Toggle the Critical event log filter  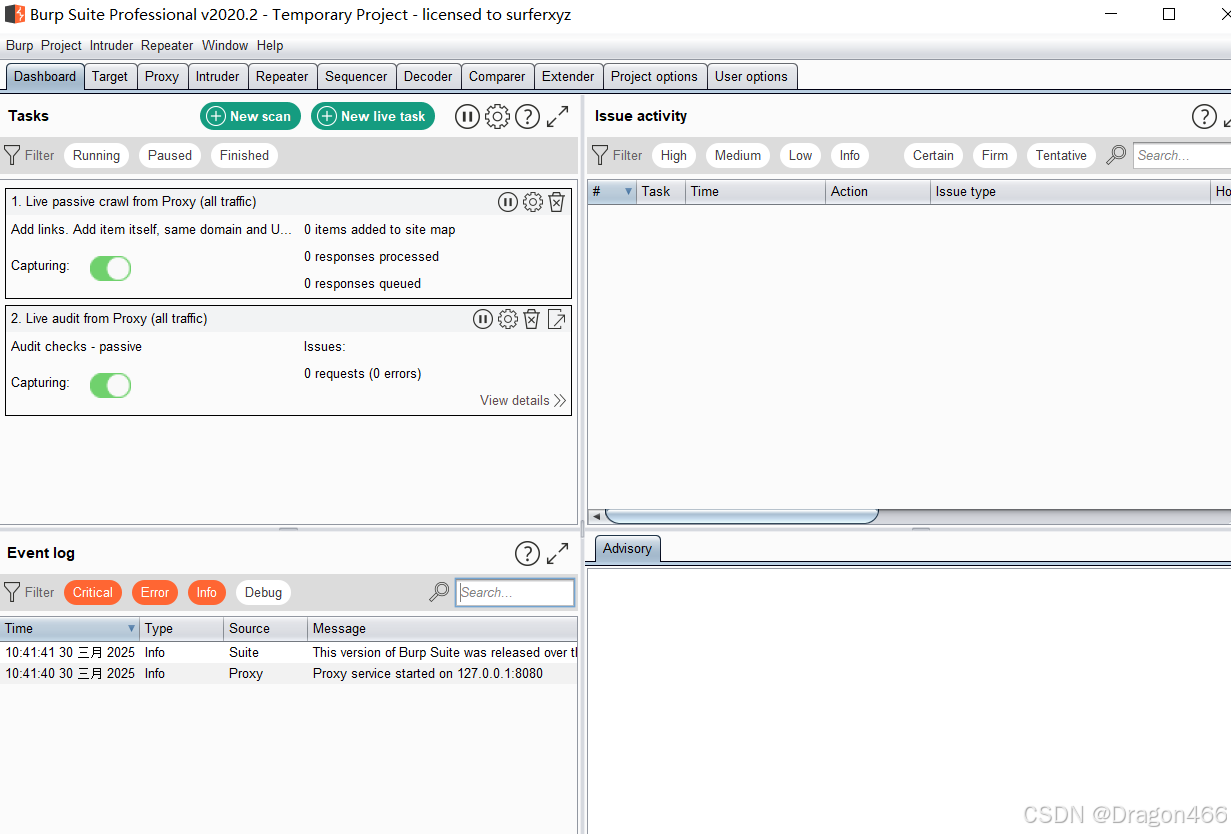[x=93, y=592]
